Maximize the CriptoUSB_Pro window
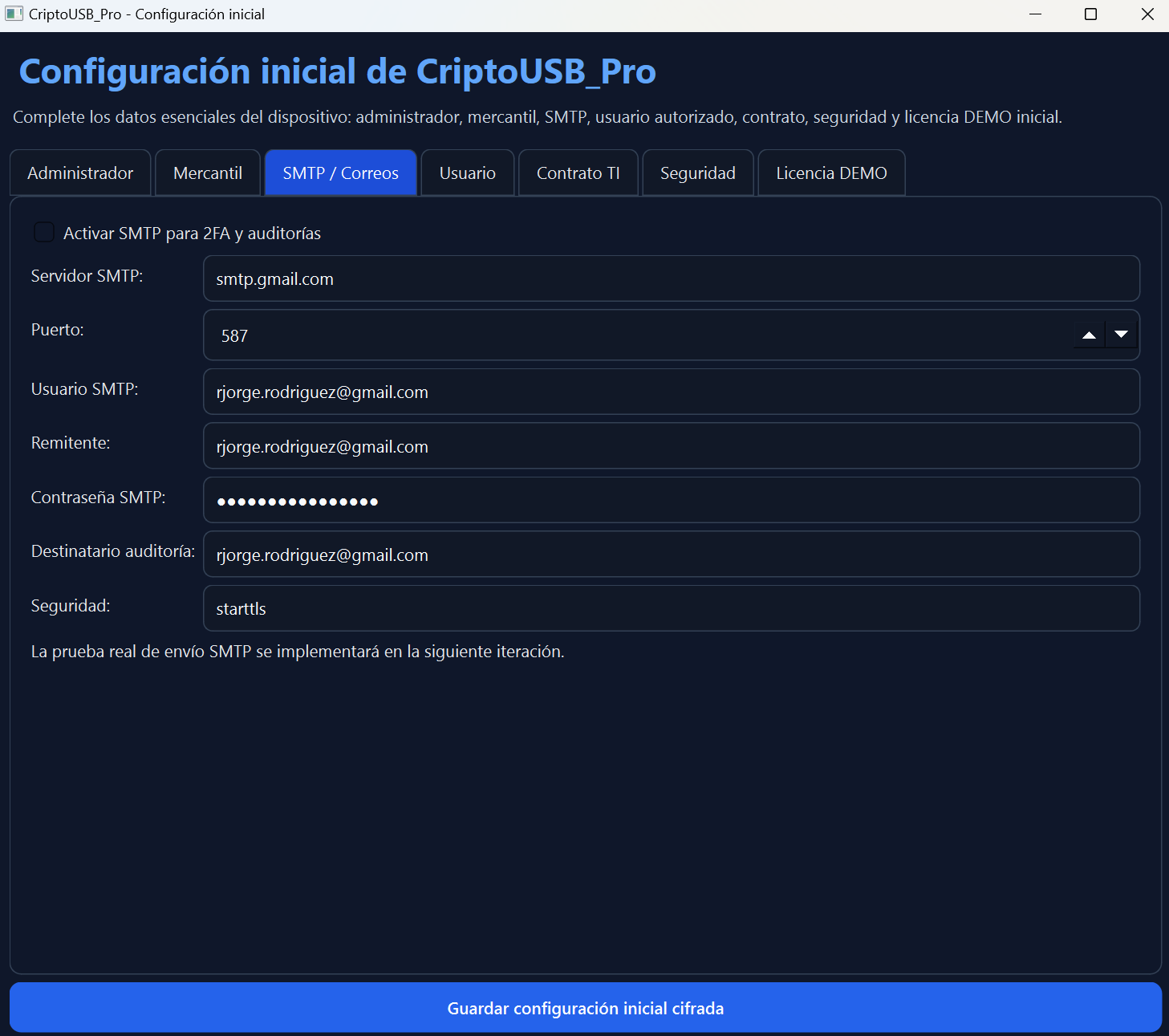1169x1036 pixels. [x=1090, y=14]
